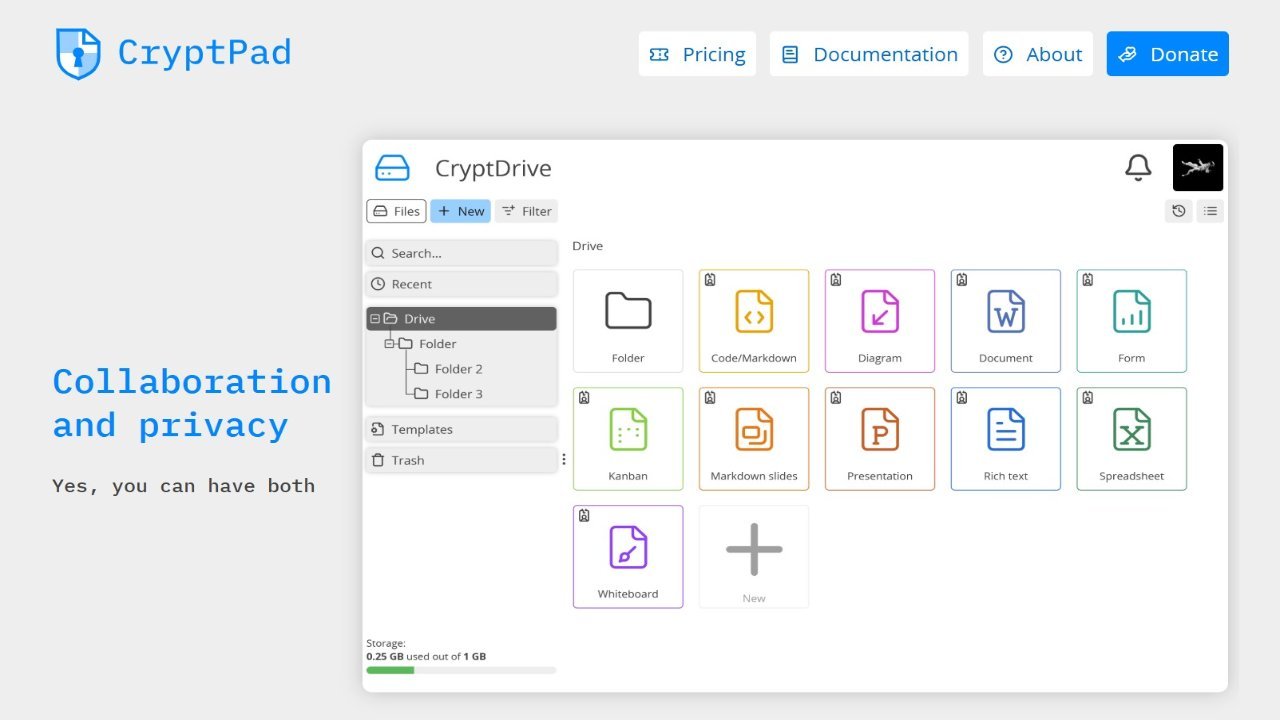Open the Pricing page
The image size is (1280, 720).
pos(697,54)
